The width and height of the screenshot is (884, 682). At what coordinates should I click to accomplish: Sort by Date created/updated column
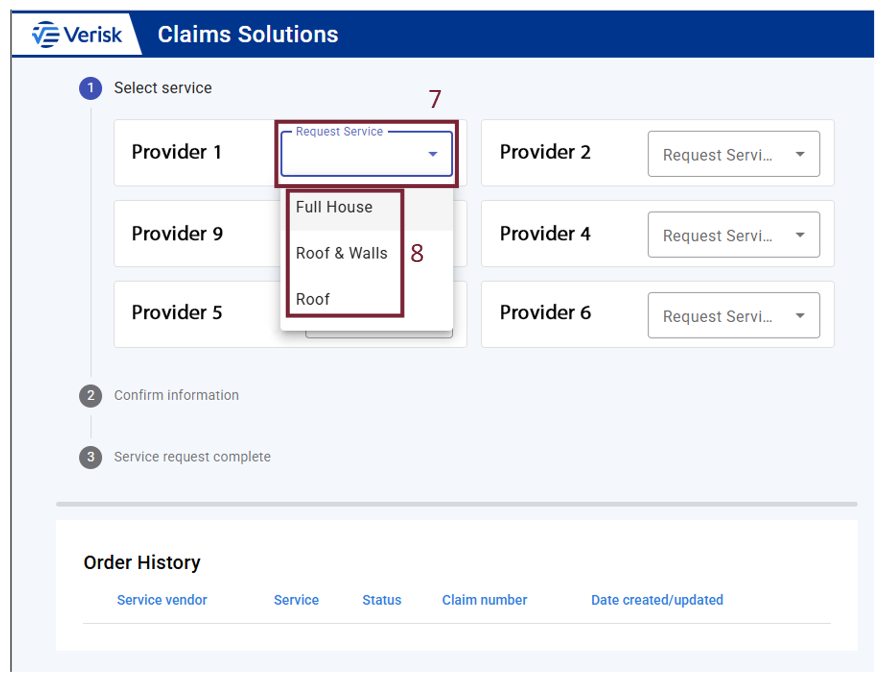tap(656, 600)
